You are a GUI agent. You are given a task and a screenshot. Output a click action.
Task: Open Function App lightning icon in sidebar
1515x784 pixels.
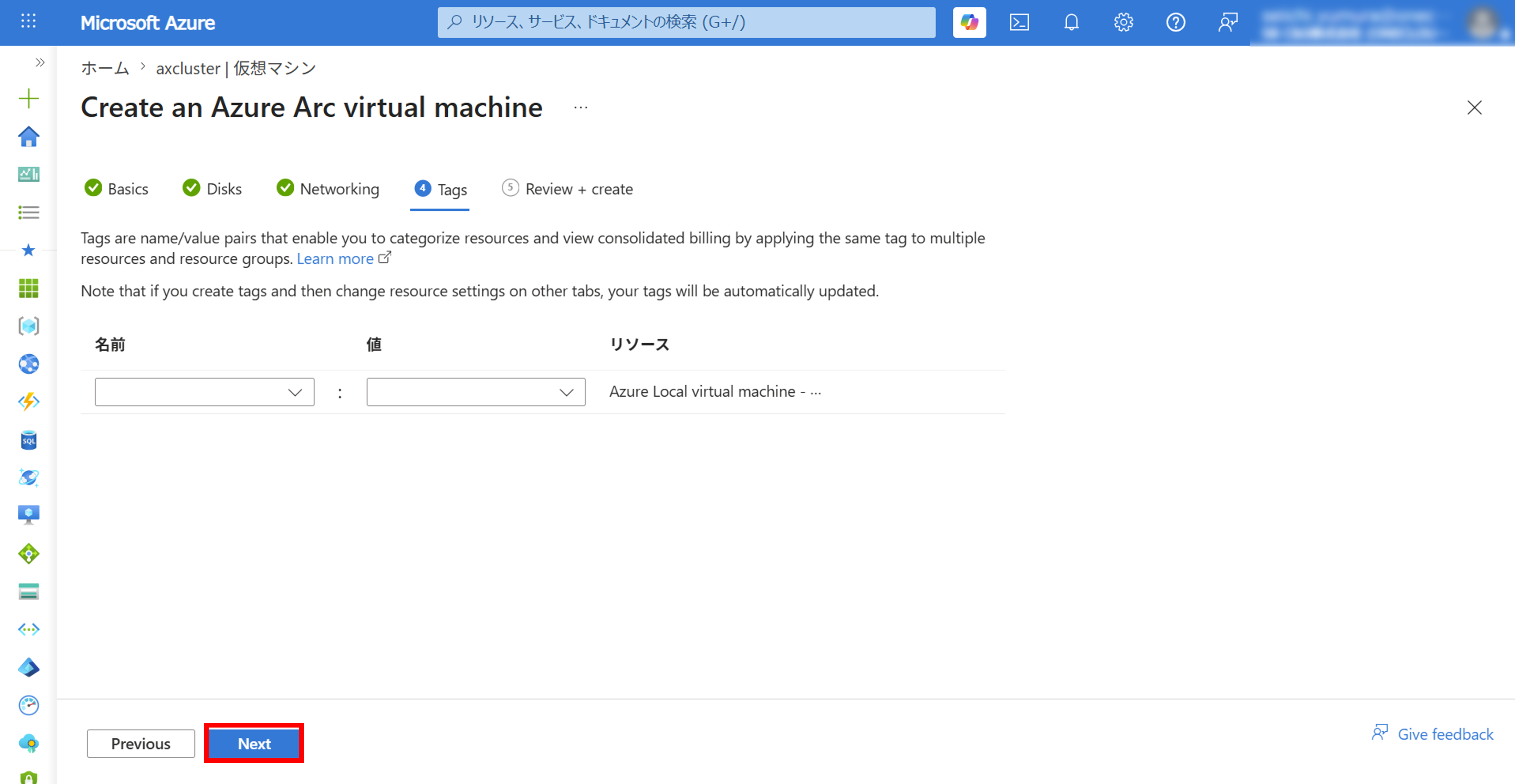[28, 402]
